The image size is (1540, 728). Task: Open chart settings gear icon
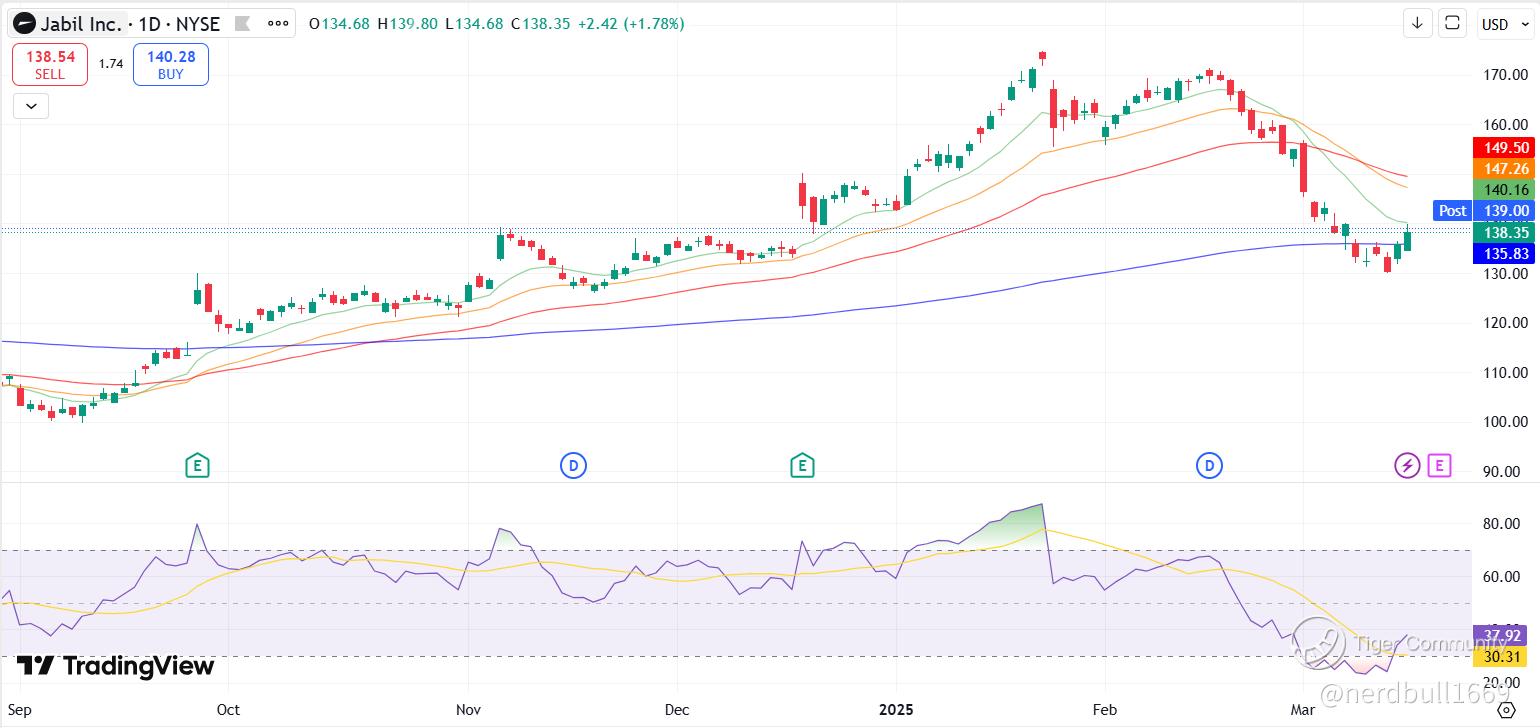point(1507,710)
